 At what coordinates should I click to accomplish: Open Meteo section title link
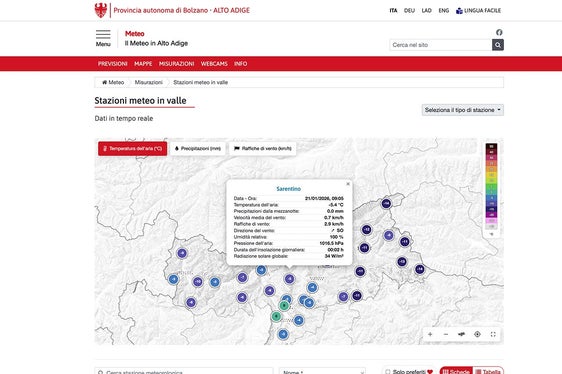pos(135,34)
